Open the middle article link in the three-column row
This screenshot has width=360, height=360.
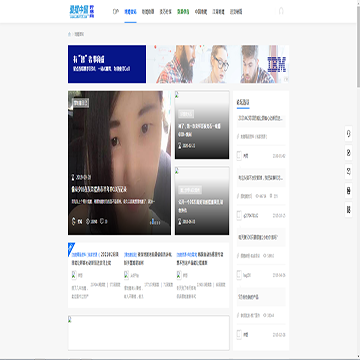(148, 259)
